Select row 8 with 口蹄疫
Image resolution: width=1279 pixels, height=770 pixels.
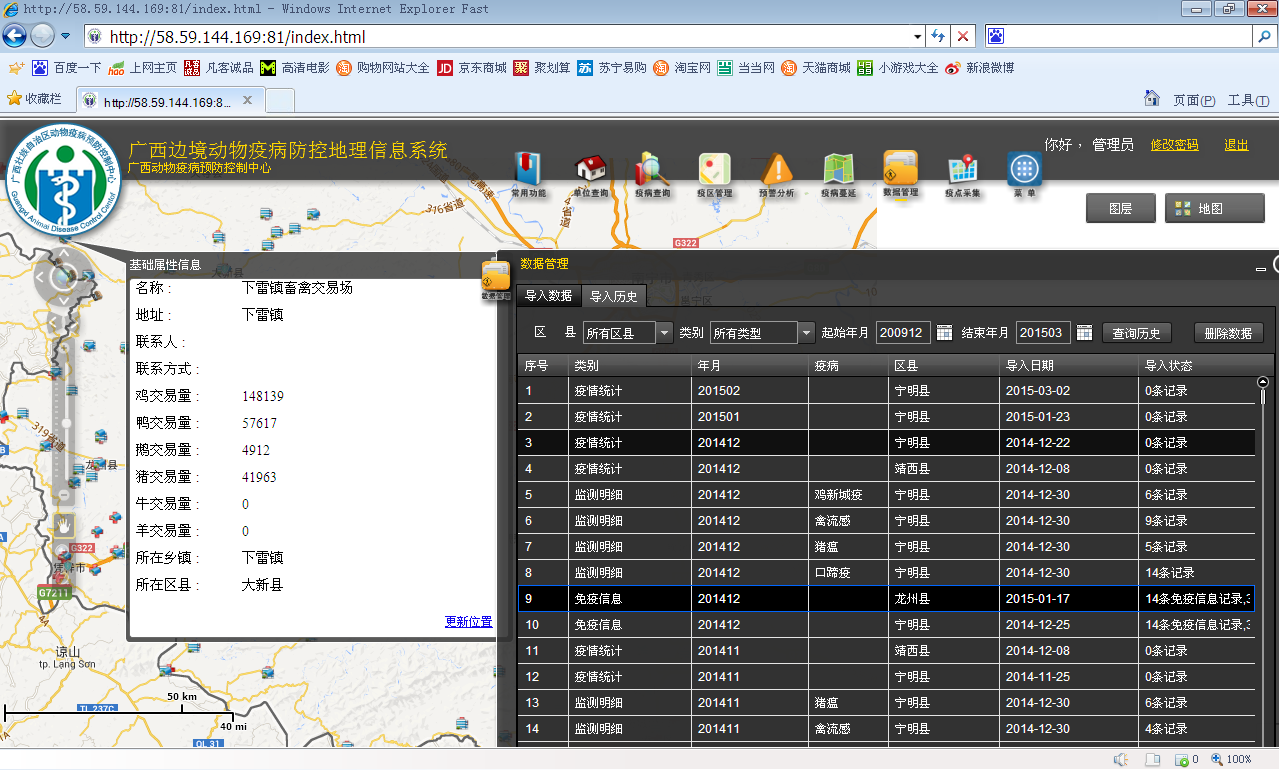[x=886, y=573]
